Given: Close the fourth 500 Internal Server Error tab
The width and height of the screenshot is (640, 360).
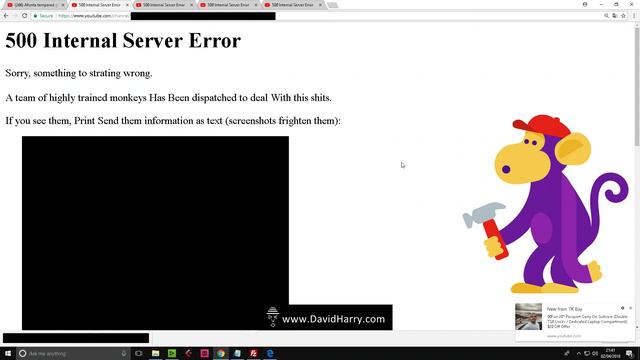Looking at the screenshot, I should [256, 5].
